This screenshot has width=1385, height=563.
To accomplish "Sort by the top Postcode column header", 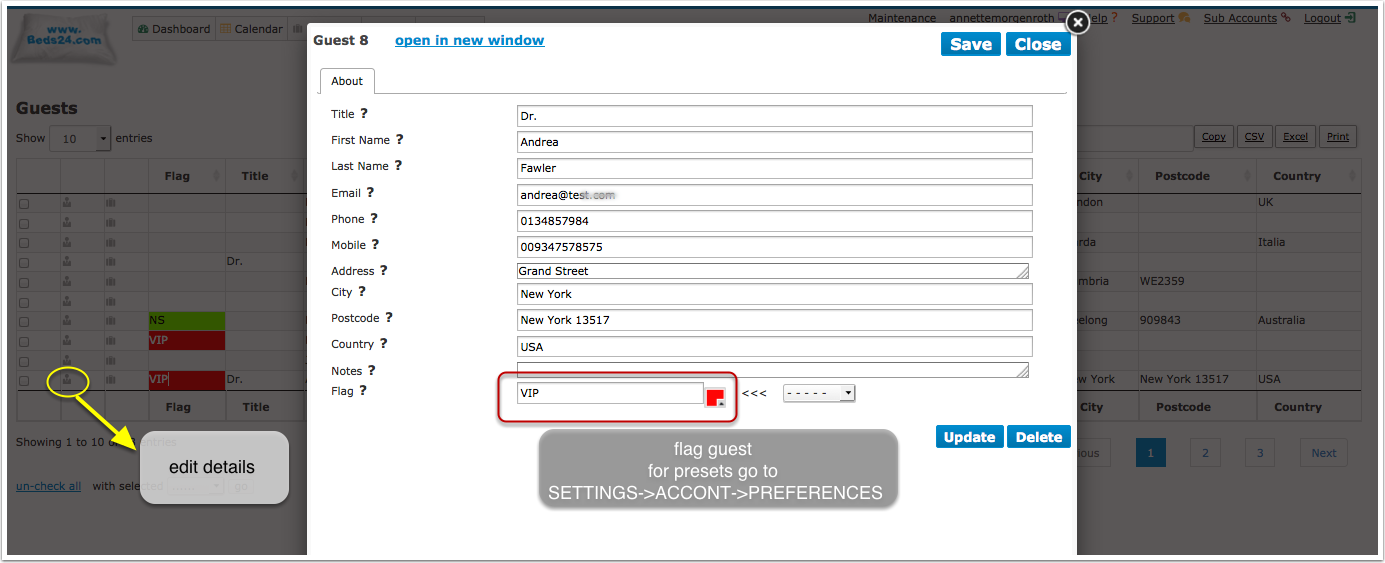I will tap(1197, 176).
